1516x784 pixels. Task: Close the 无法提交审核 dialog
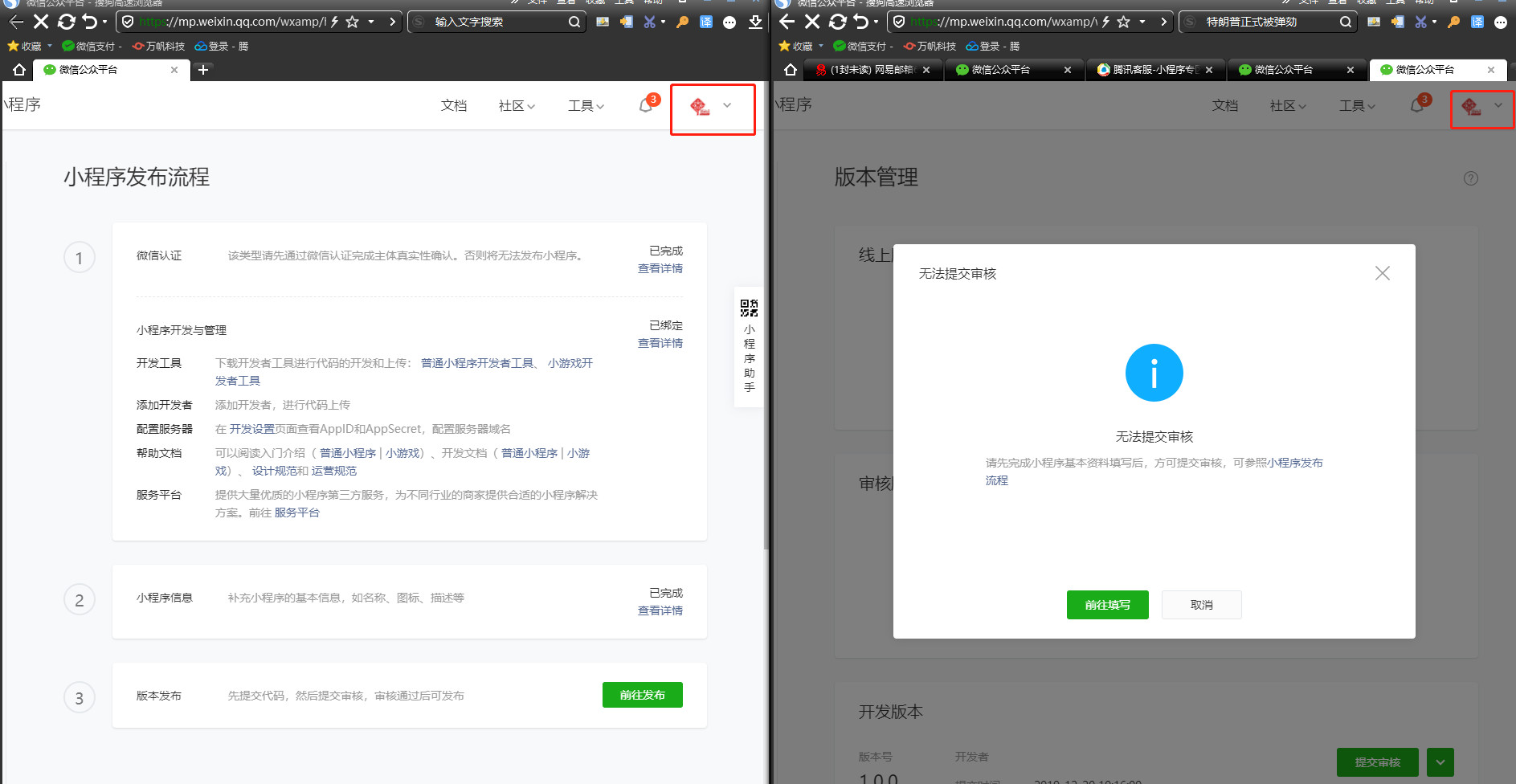1383,273
